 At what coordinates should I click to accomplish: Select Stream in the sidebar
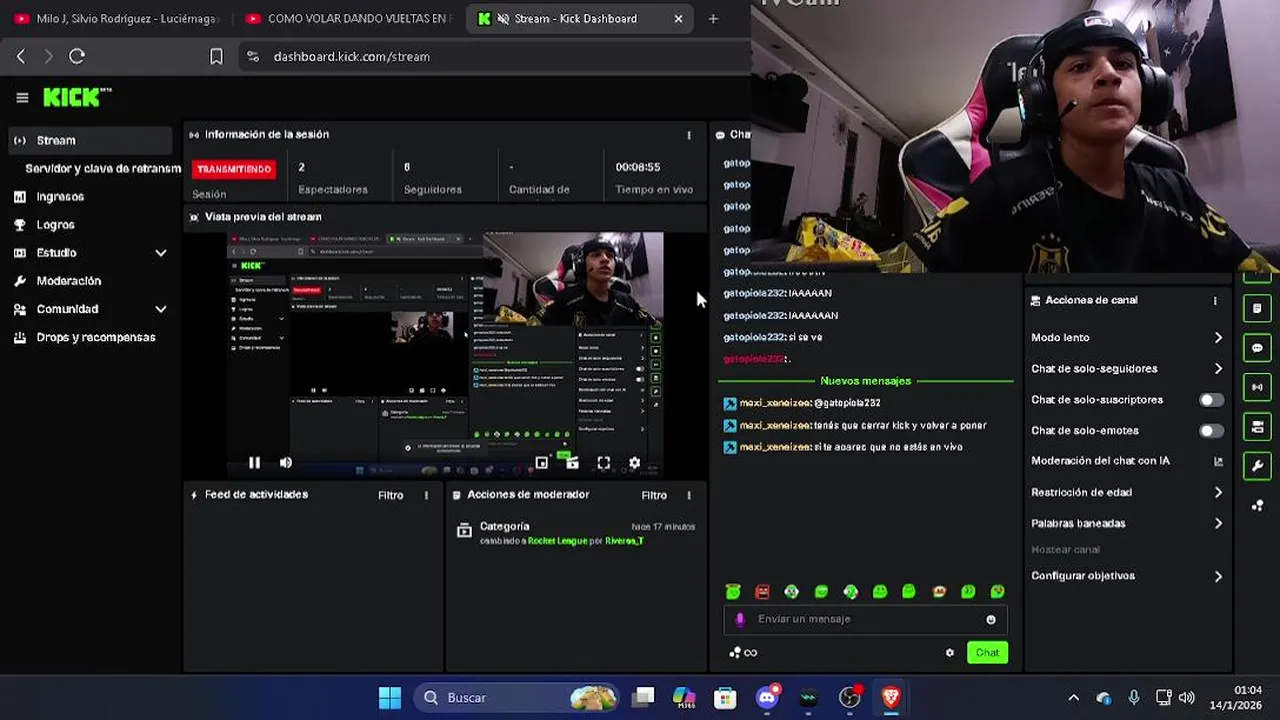pyautogui.click(x=90, y=141)
